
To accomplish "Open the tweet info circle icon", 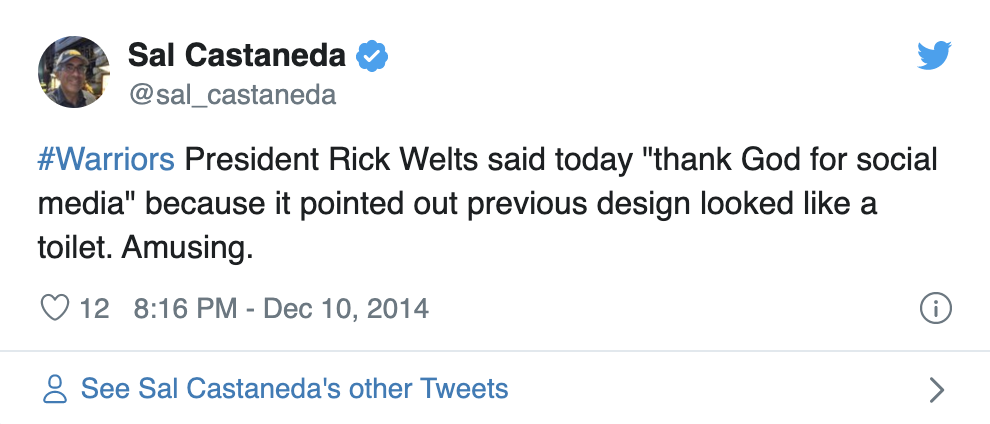I will pyautogui.click(x=936, y=309).
